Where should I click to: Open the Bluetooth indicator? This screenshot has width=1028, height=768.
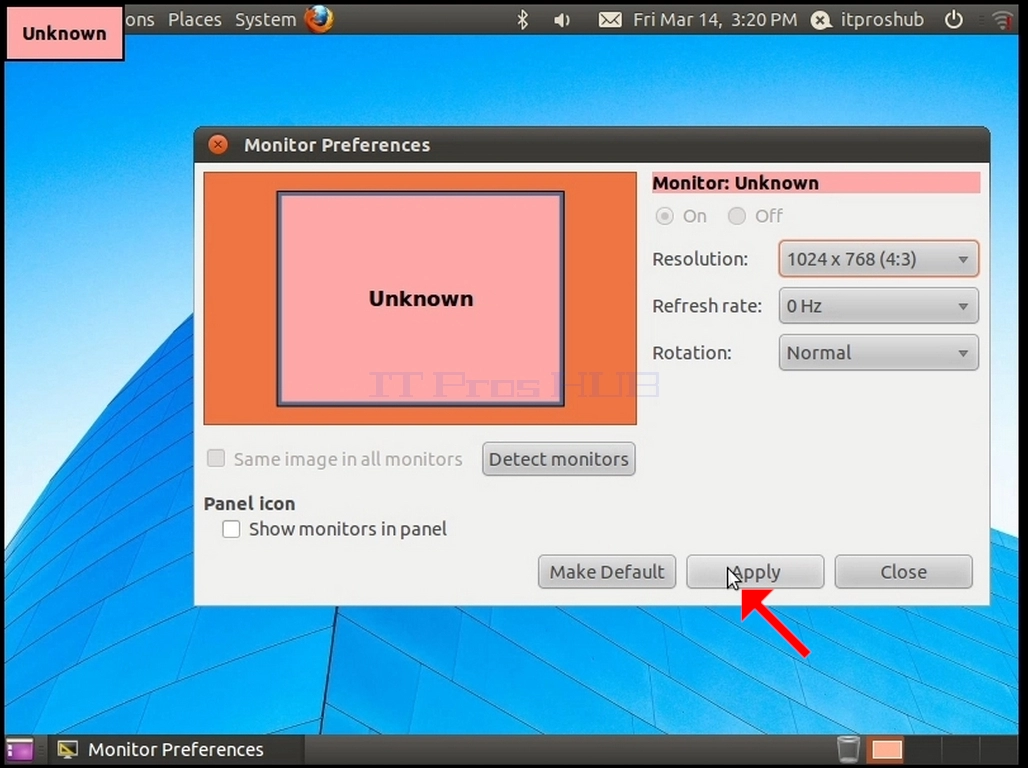523,20
